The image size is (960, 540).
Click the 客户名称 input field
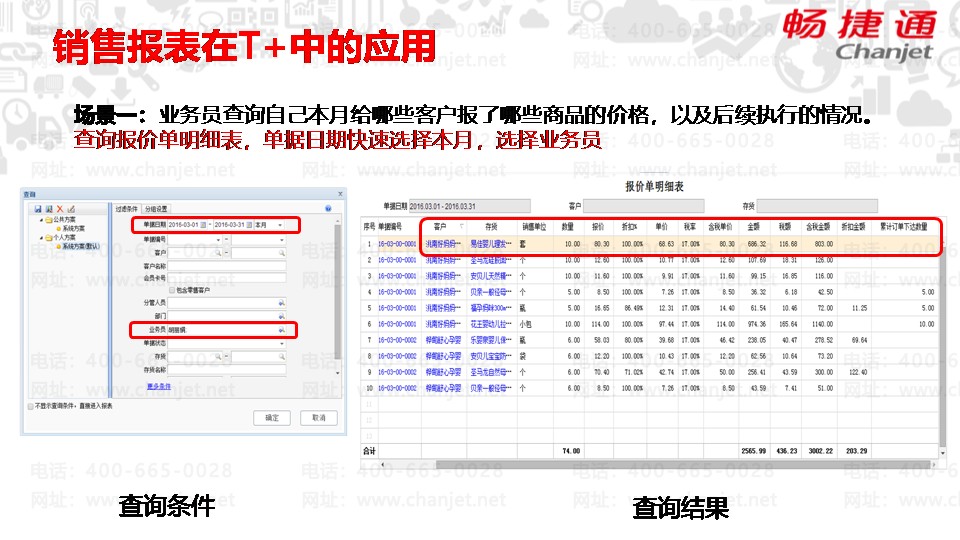pos(227,266)
